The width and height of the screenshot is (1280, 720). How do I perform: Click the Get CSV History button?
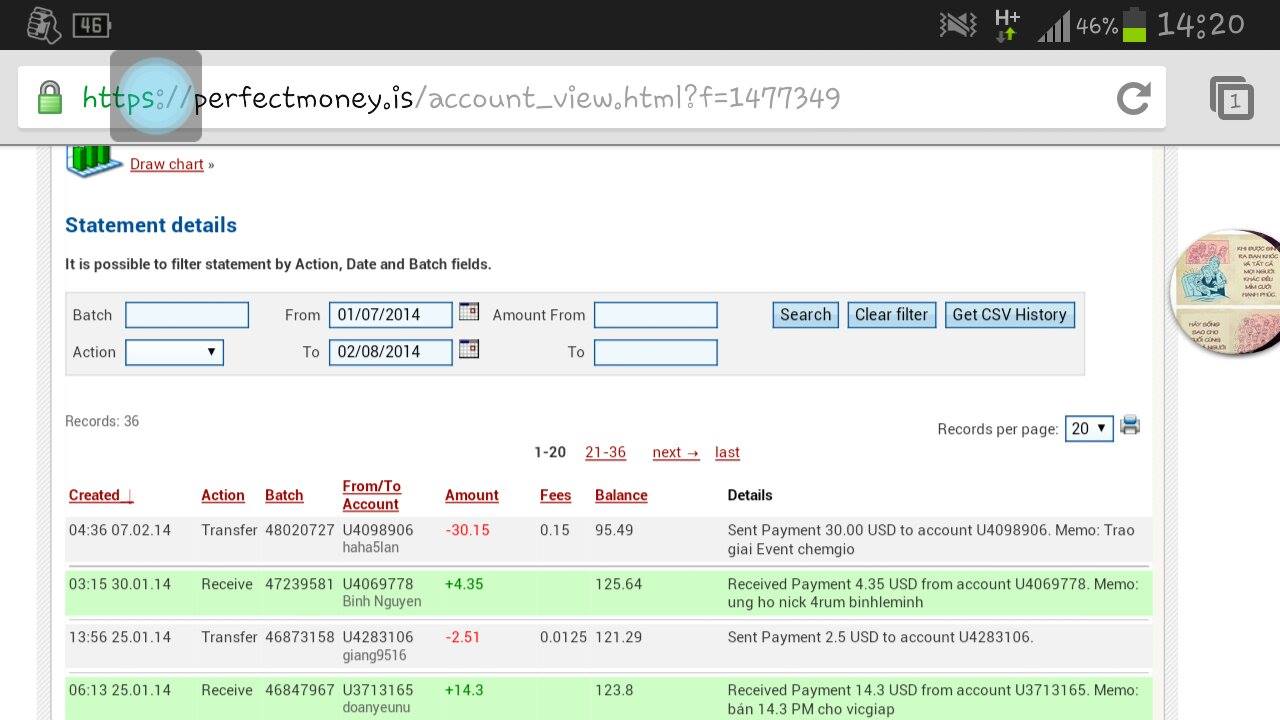click(1010, 315)
